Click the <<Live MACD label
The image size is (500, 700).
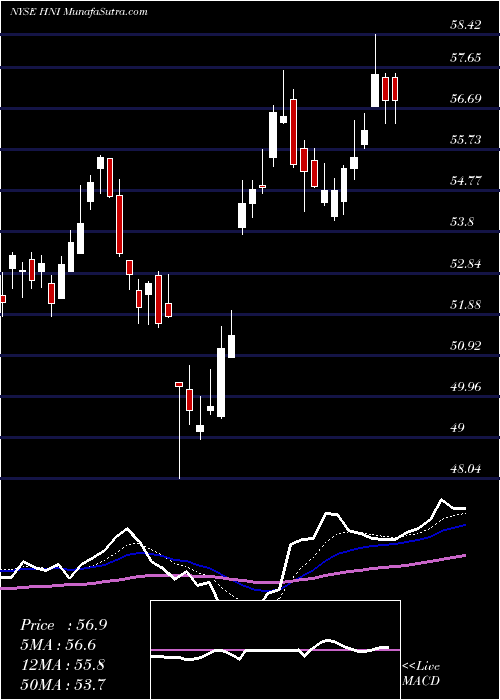point(421,674)
